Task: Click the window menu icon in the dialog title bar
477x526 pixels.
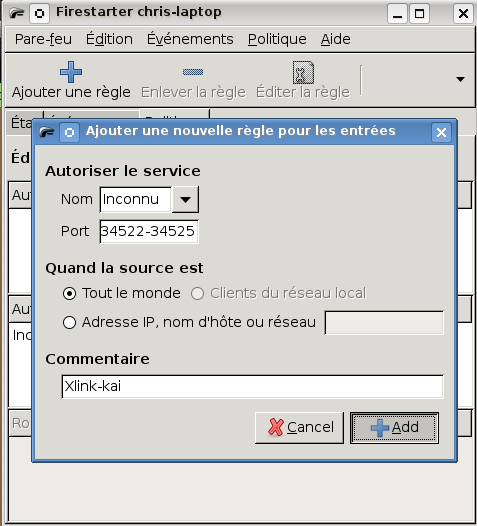Action: point(69,133)
